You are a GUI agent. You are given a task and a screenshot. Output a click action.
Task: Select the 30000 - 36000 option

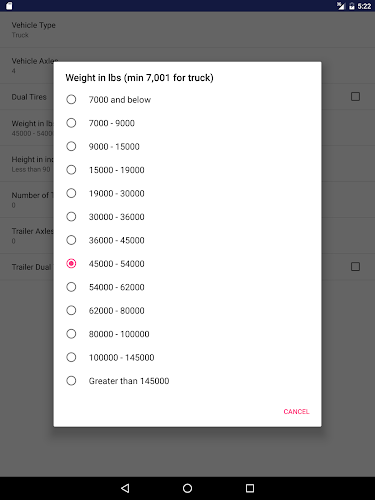pos(187,217)
